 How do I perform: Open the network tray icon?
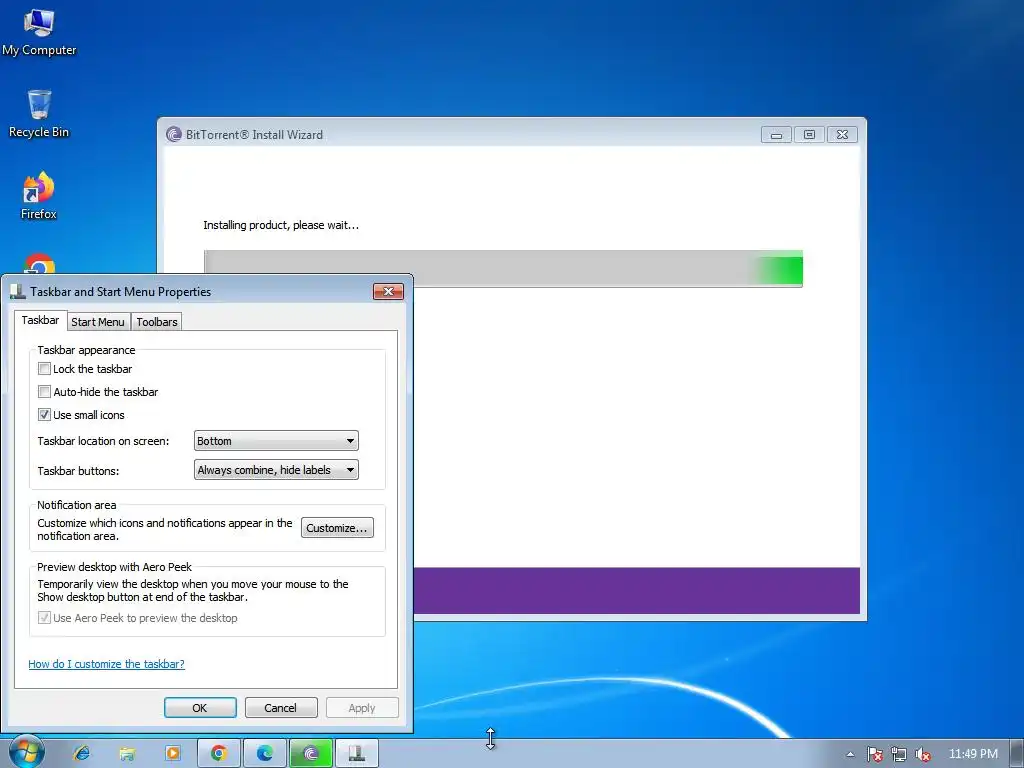coord(899,754)
